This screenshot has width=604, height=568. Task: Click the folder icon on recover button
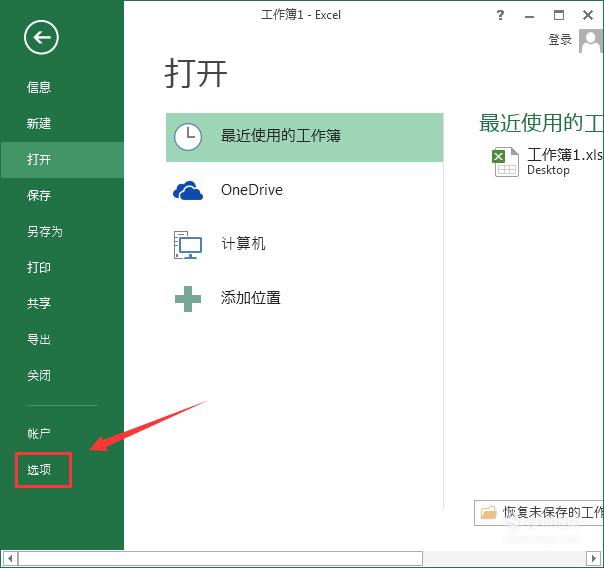tap(488, 512)
